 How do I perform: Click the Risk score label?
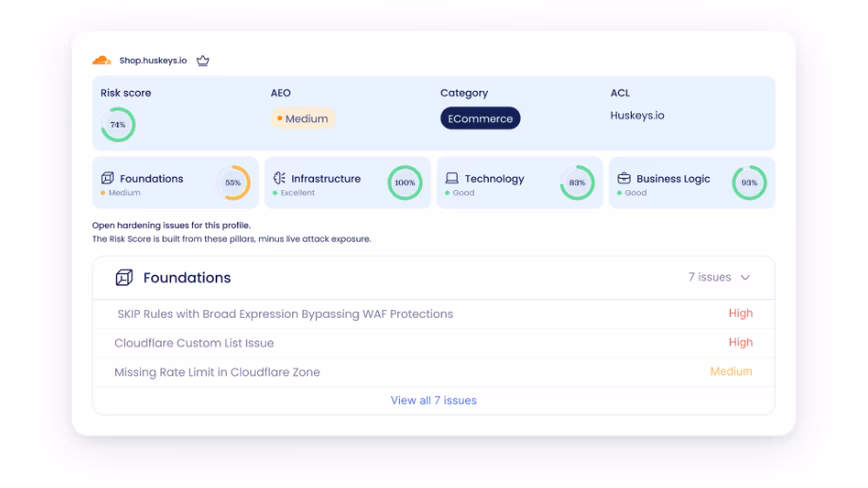tap(126, 93)
